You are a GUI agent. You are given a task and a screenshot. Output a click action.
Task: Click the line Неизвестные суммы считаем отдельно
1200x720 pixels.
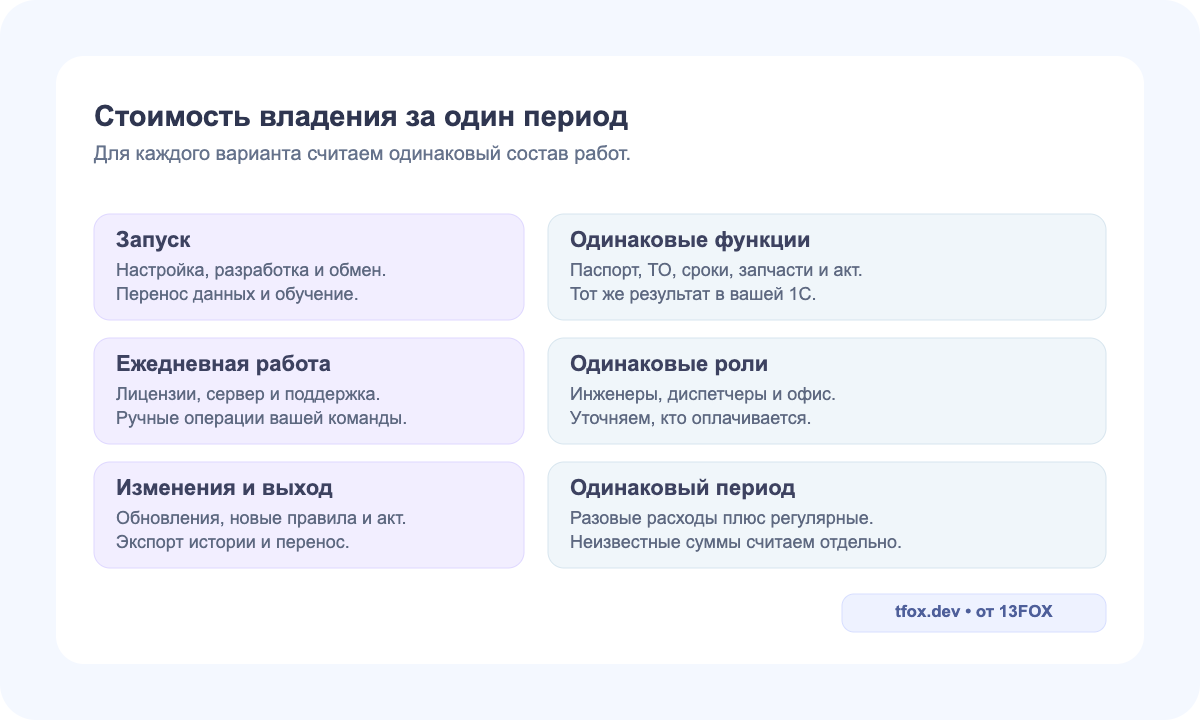point(736,542)
